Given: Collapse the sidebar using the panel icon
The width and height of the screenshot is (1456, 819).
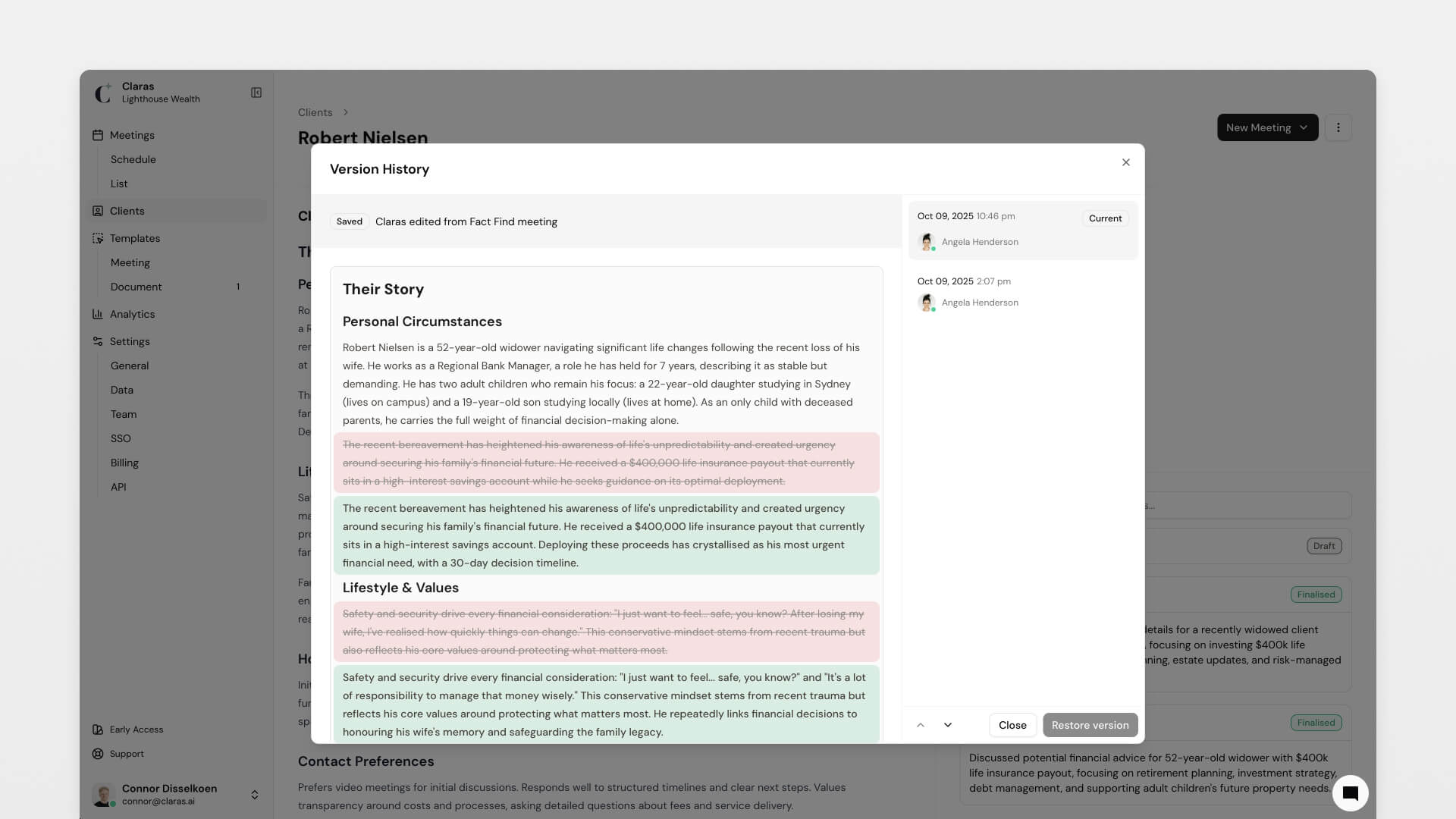Looking at the screenshot, I should pos(256,93).
